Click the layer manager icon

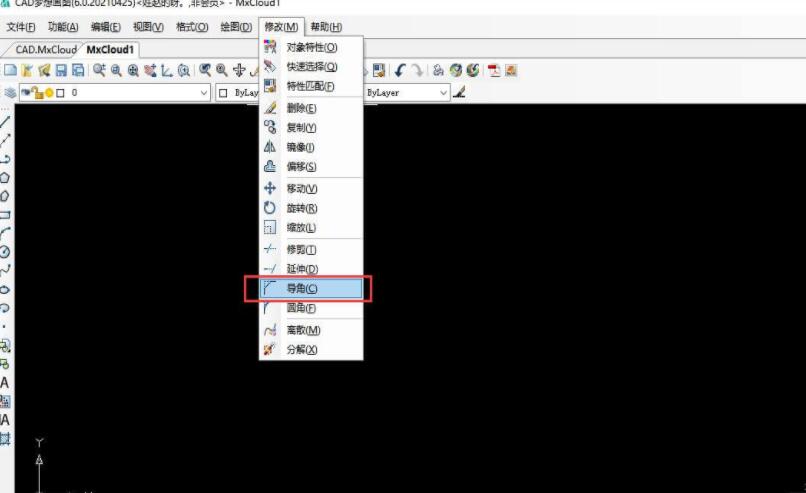[x=10, y=93]
